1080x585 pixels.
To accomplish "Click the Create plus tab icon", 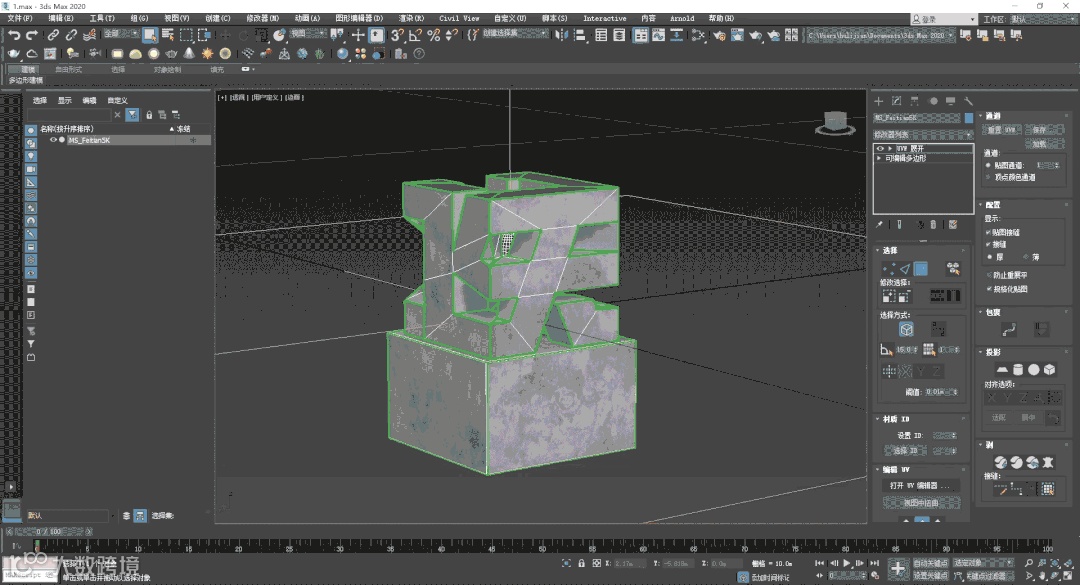I will [x=879, y=101].
